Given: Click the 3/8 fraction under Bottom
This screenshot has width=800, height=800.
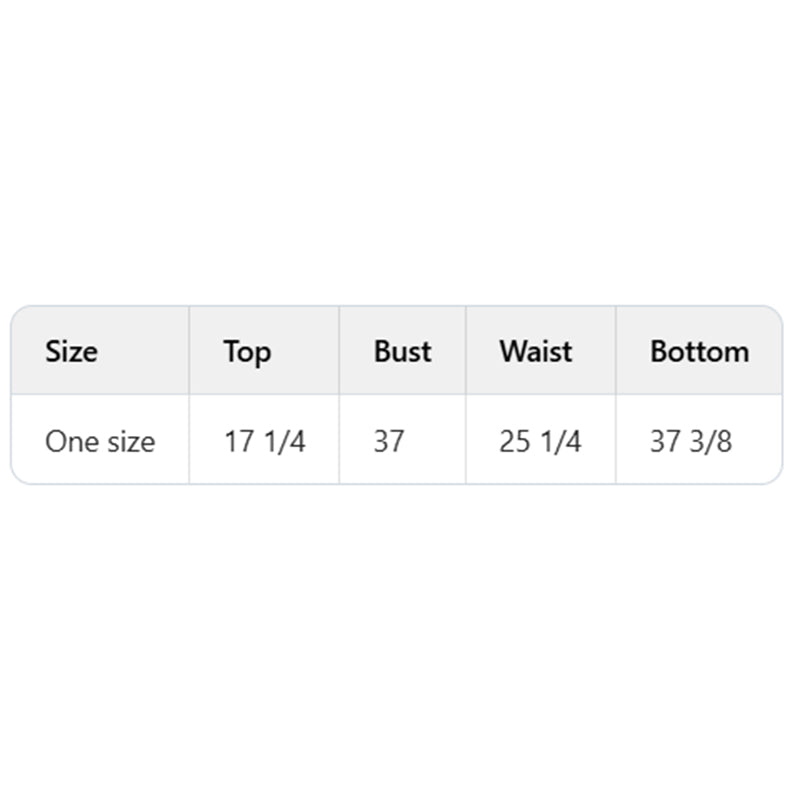Looking at the screenshot, I should click(x=712, y=441).
